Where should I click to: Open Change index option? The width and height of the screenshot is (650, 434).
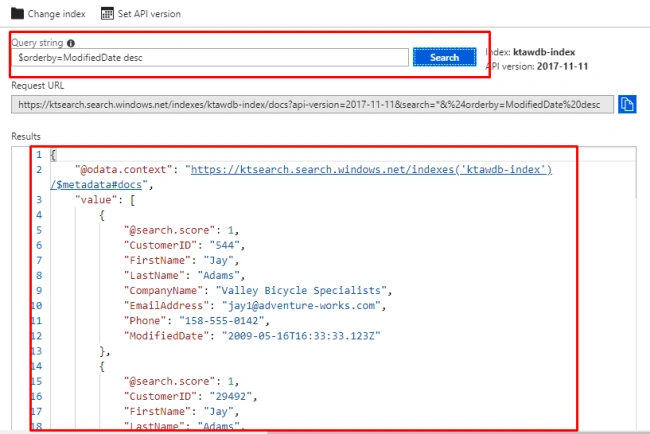(56, 14)
